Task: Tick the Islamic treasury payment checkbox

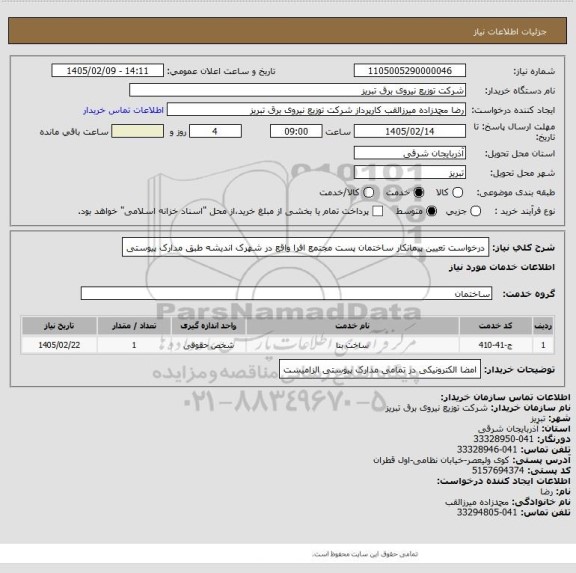Action: (x=378, y=211)
